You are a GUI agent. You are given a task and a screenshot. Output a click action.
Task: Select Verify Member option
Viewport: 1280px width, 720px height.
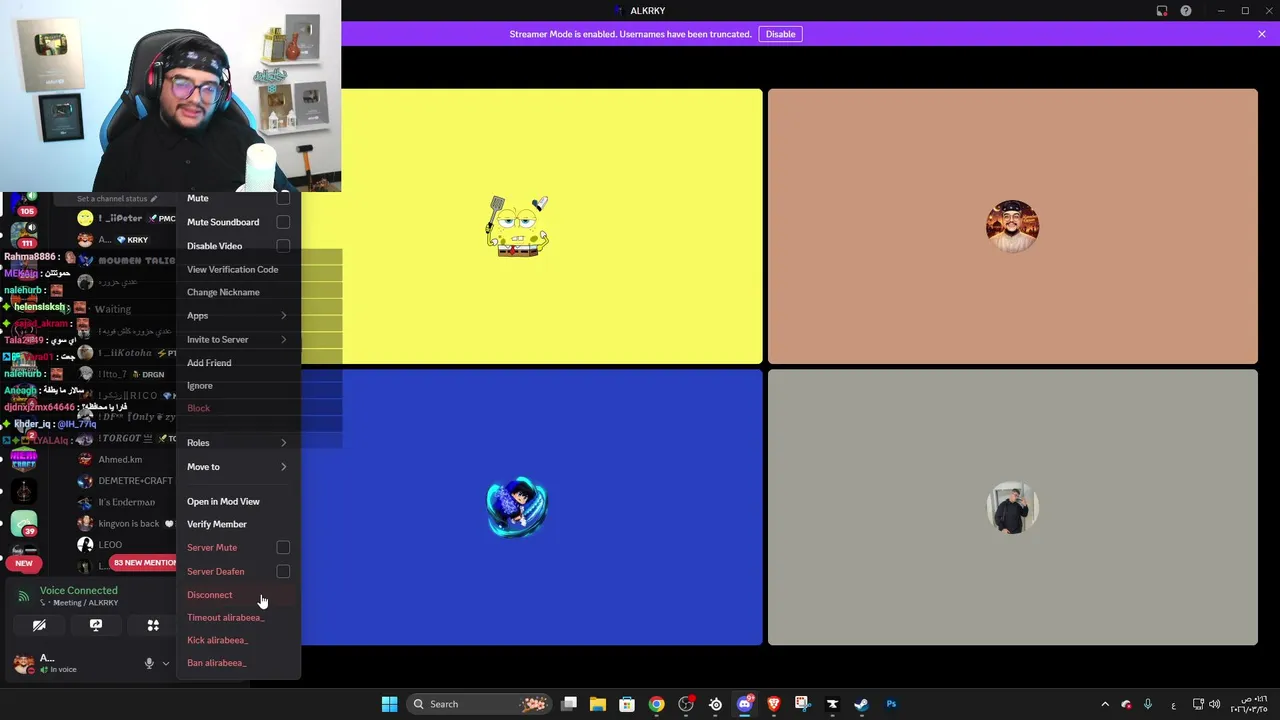(216, 525)
